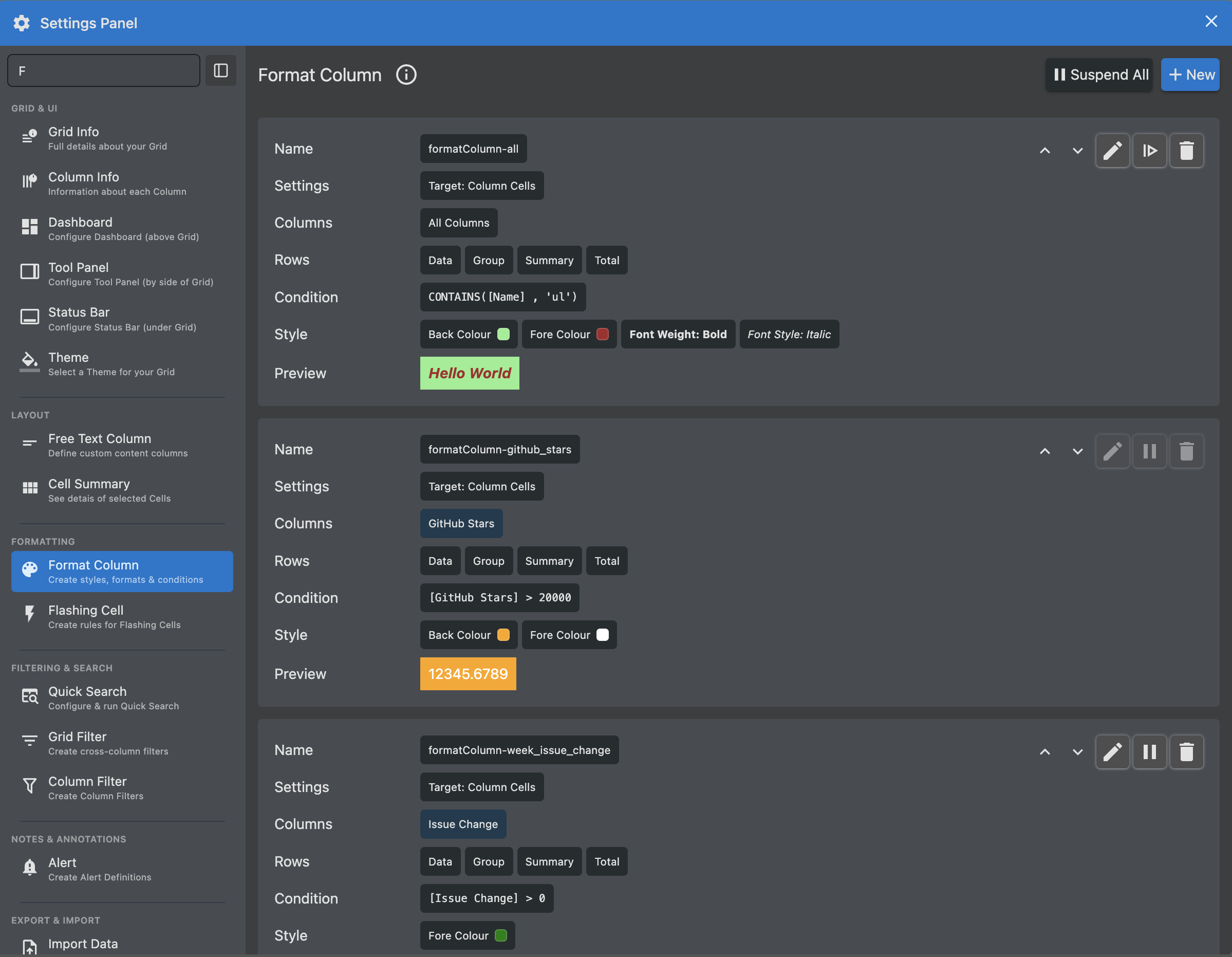
Task: Resume the suspended formatColumn-all rule
Action: [x=1149, y=151]
